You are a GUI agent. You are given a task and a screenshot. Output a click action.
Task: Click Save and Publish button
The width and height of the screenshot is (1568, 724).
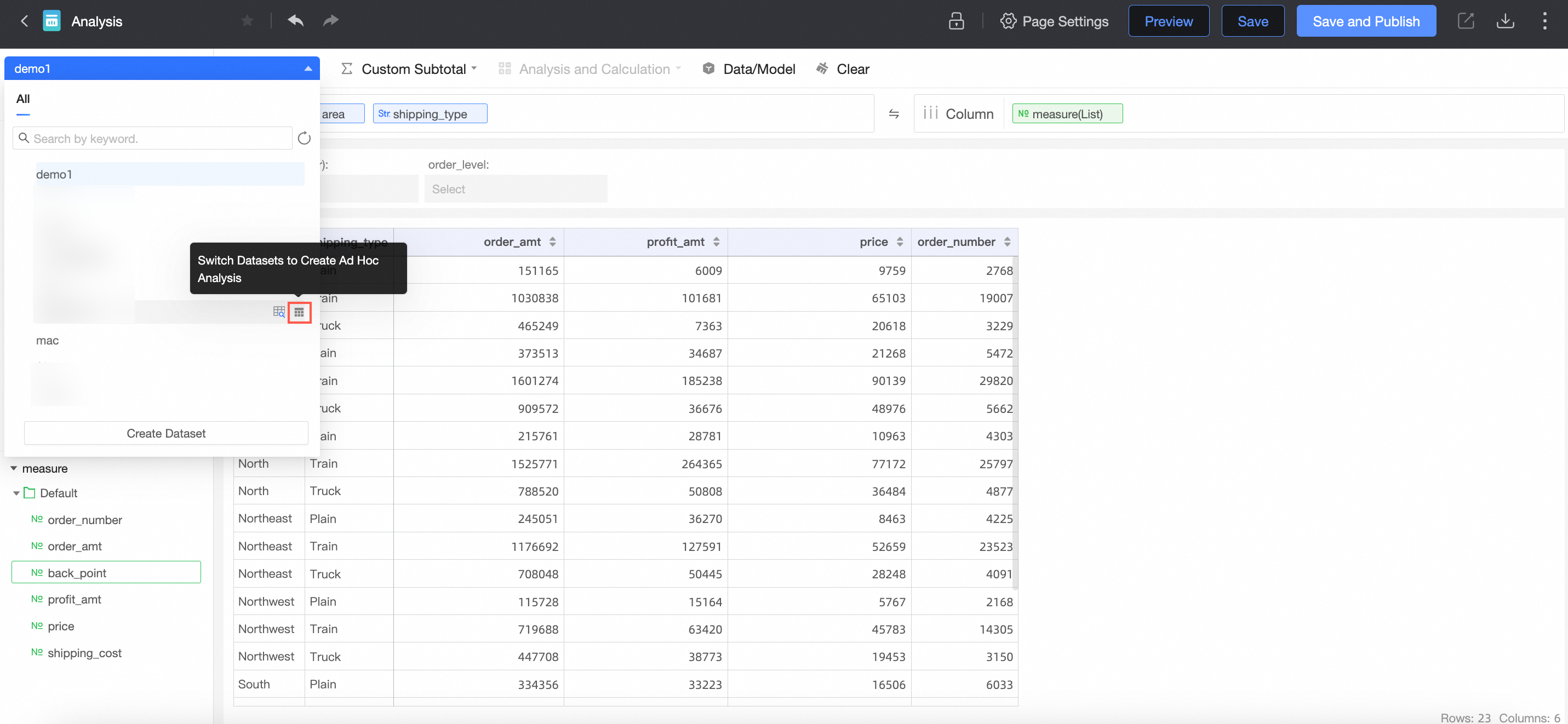(1365, 21)
